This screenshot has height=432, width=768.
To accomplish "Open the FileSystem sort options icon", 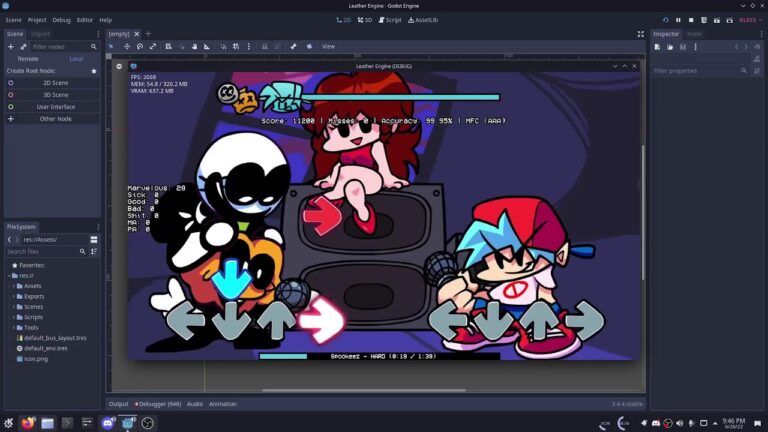I will point(94,251).
